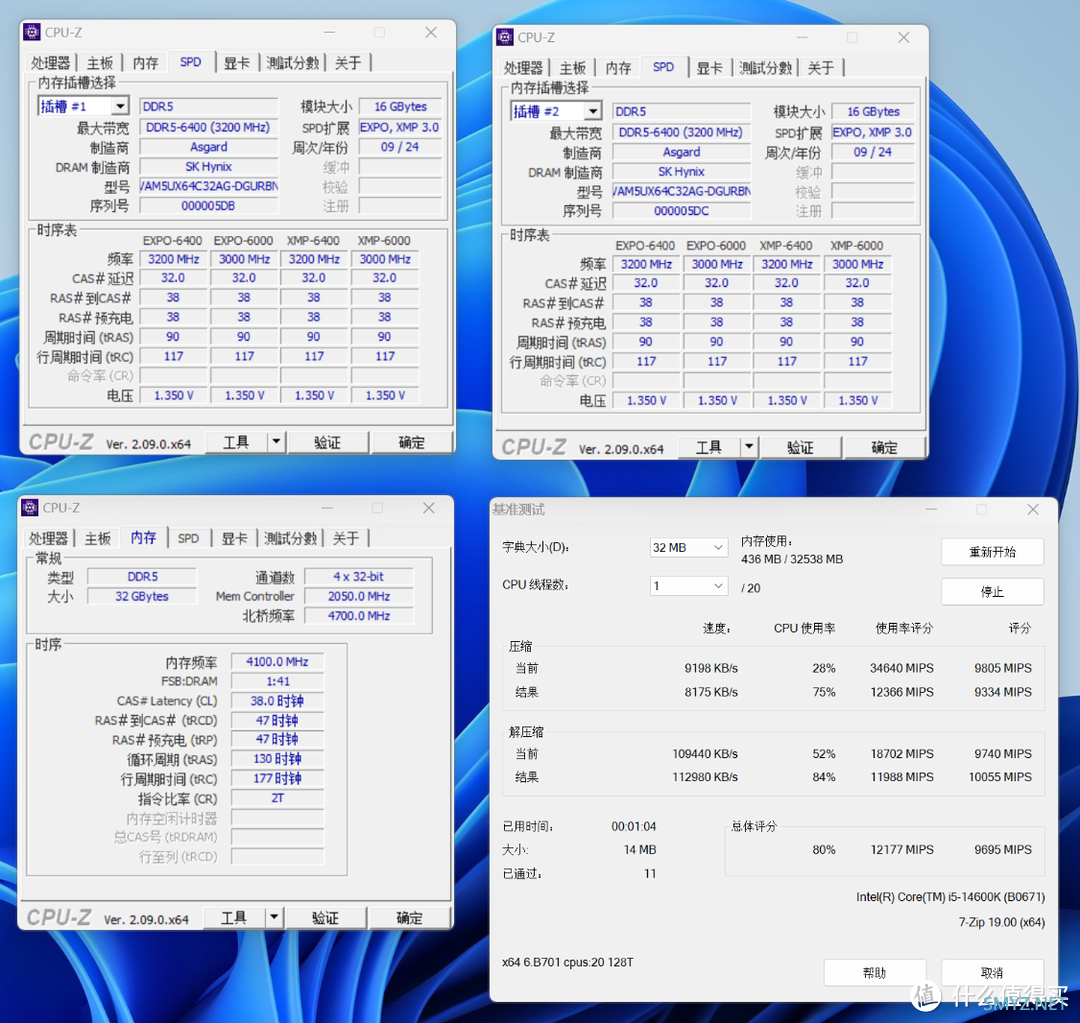
Task: Open dictionary size 32 MB dropdown
Action: click(x=689, y=547)
